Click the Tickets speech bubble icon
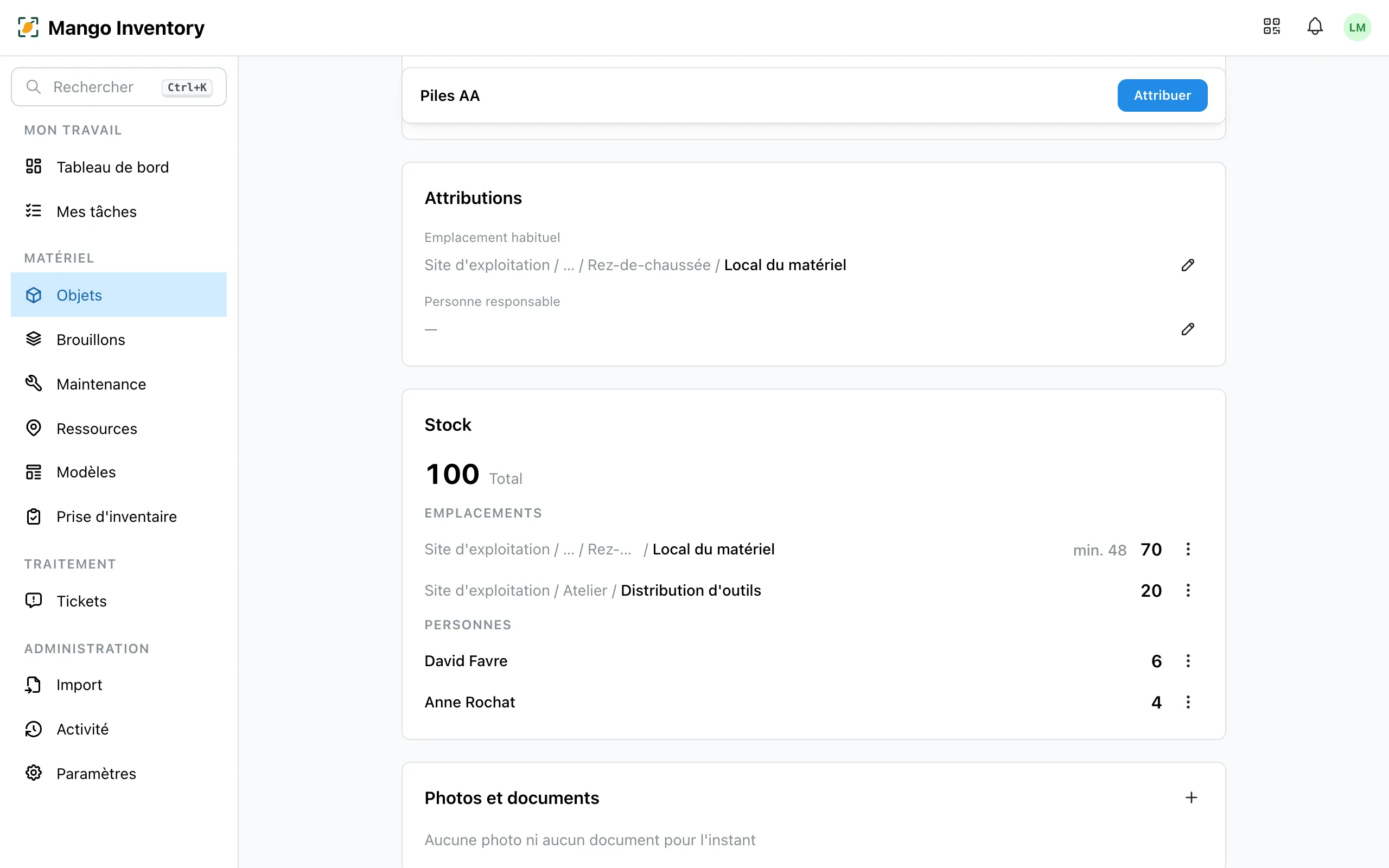 (x=34, y=601)
